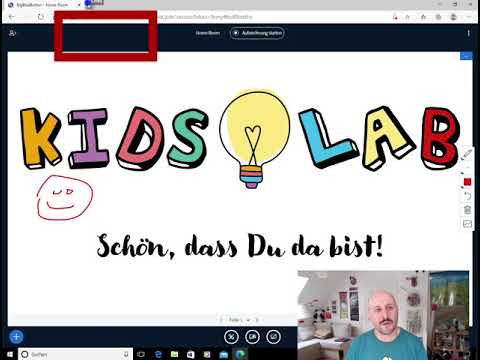The height and width of the screenshot is (360, 480).
Task: Open Task View on the taskbar
Action: click(141, 354)
